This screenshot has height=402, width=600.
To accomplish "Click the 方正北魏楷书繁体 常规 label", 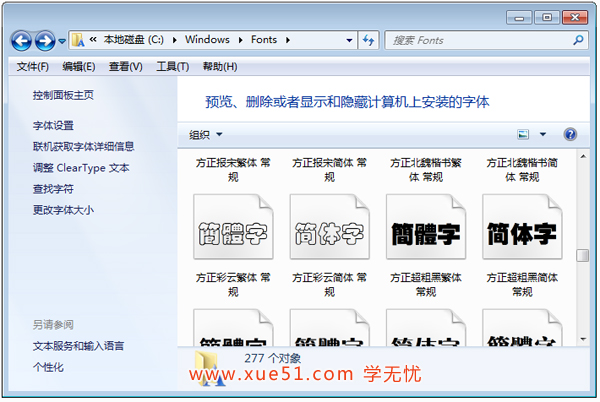I will (x=426, y=170).
